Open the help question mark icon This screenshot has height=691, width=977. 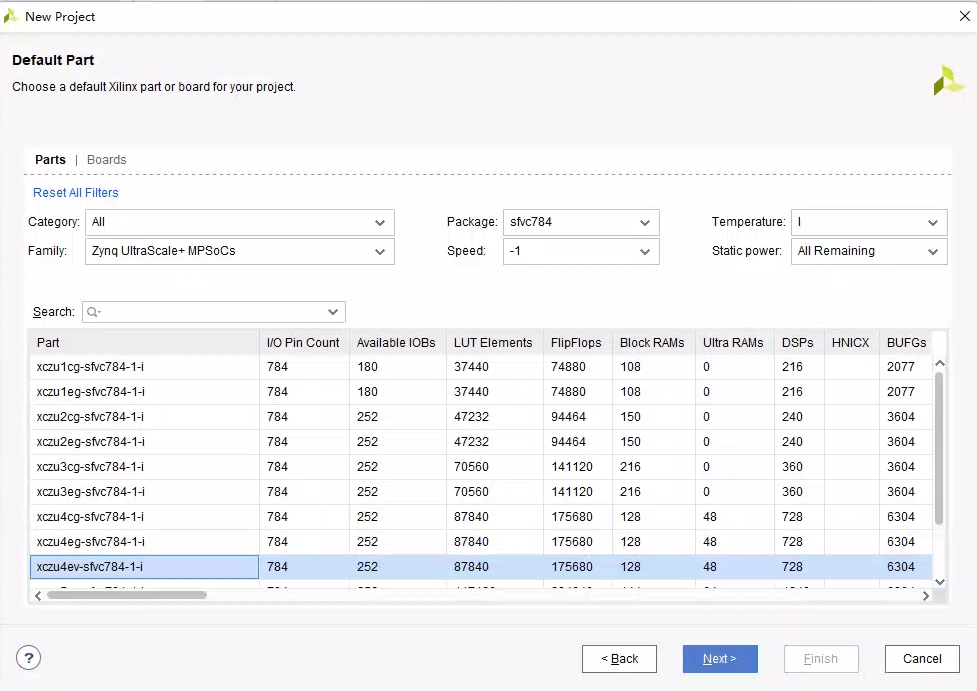[x=29, y=658]
